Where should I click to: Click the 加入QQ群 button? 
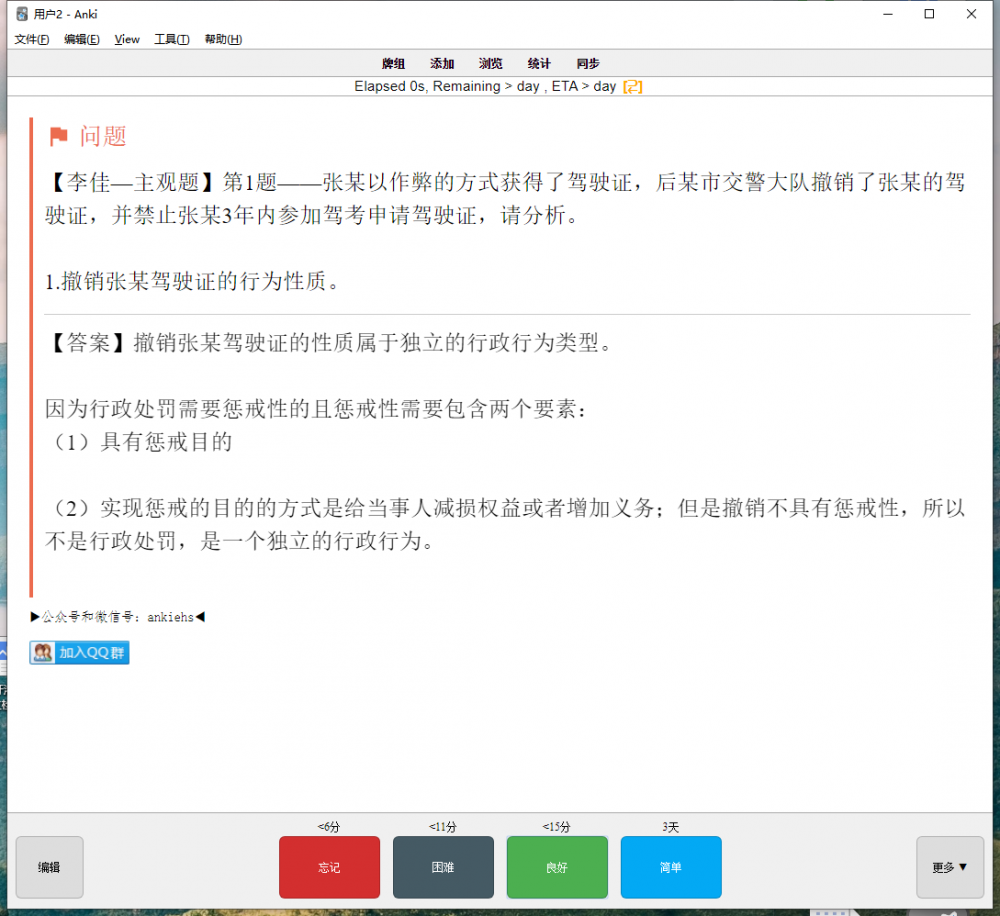point(79,653)
